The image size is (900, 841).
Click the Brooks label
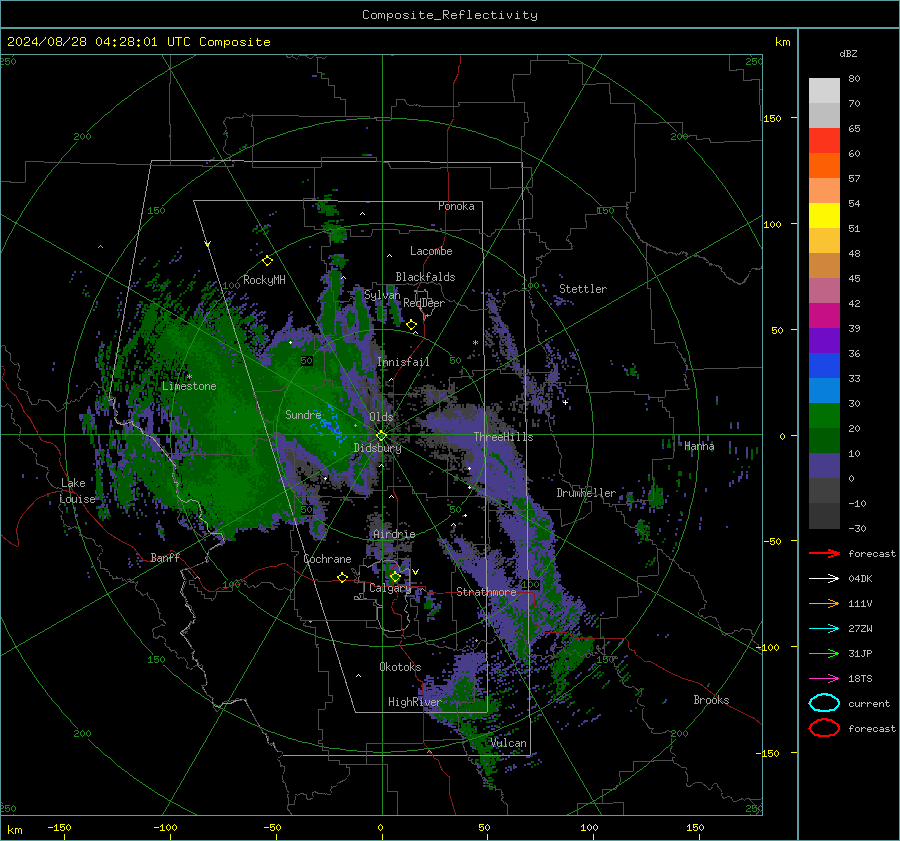[711, 700]
